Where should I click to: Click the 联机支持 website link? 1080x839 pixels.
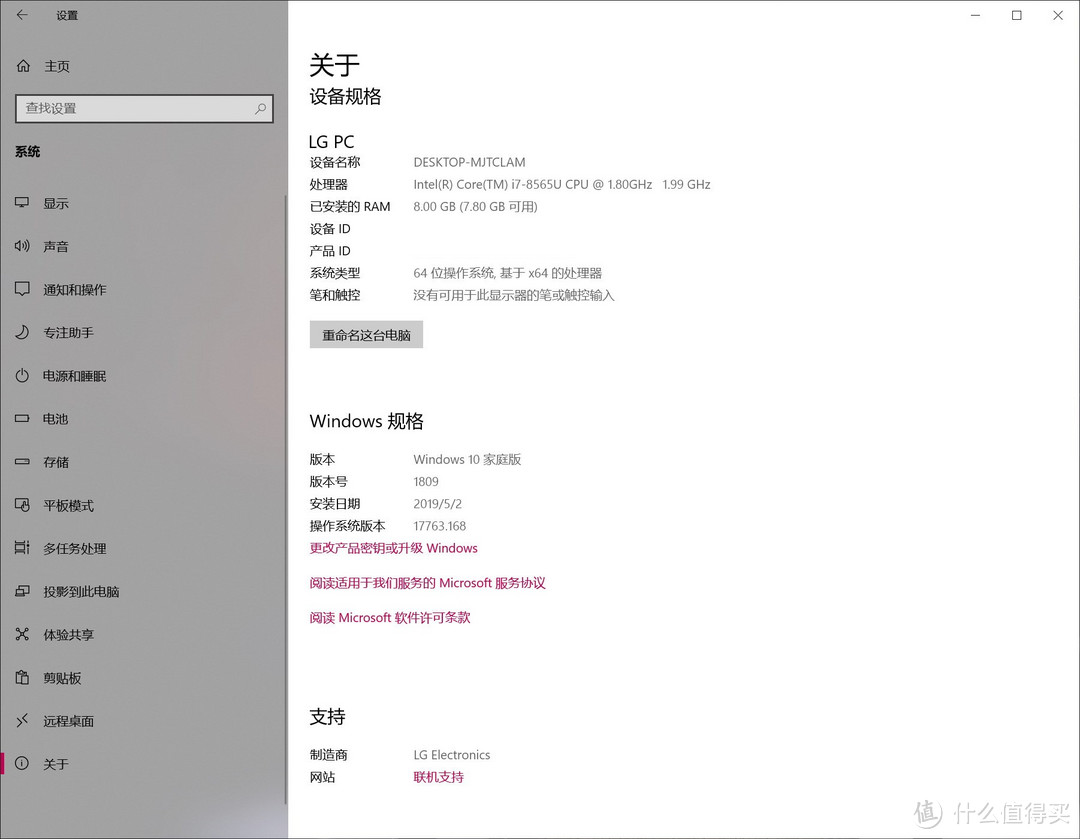(x=438, y=777)
